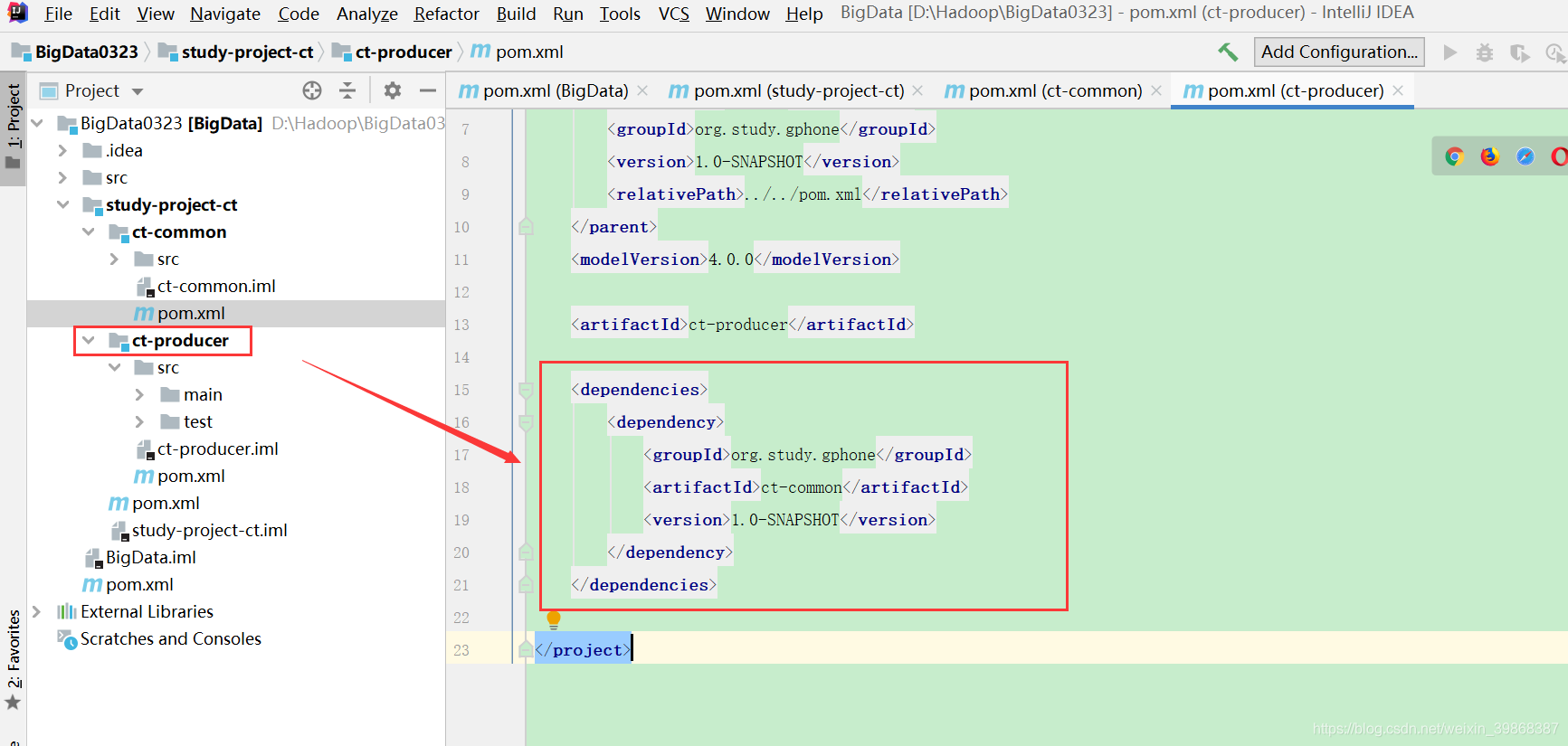Expand the test folder

coord(139,421)
